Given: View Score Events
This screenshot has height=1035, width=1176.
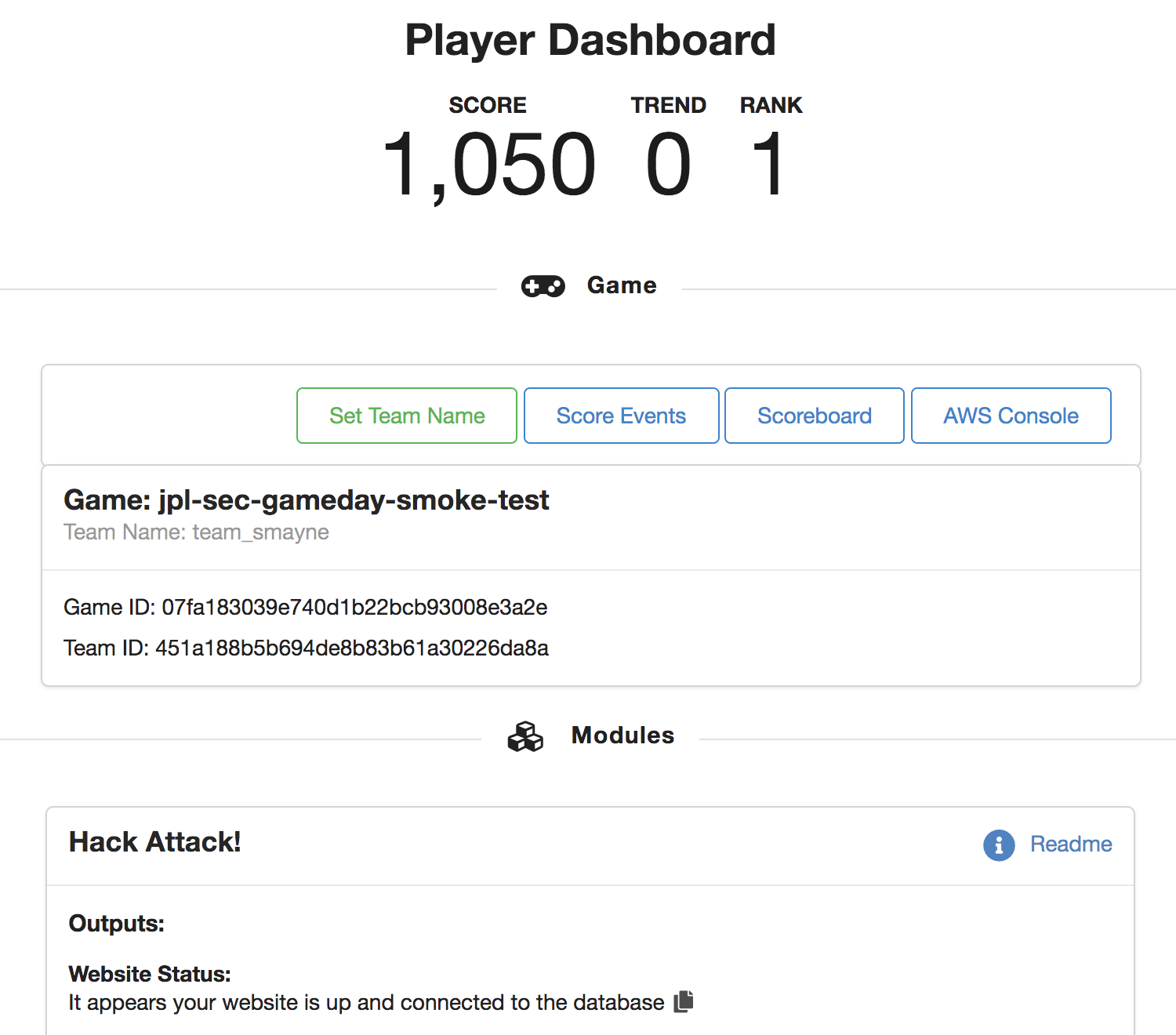Looking at the screenshot, I should coord(621,416).
